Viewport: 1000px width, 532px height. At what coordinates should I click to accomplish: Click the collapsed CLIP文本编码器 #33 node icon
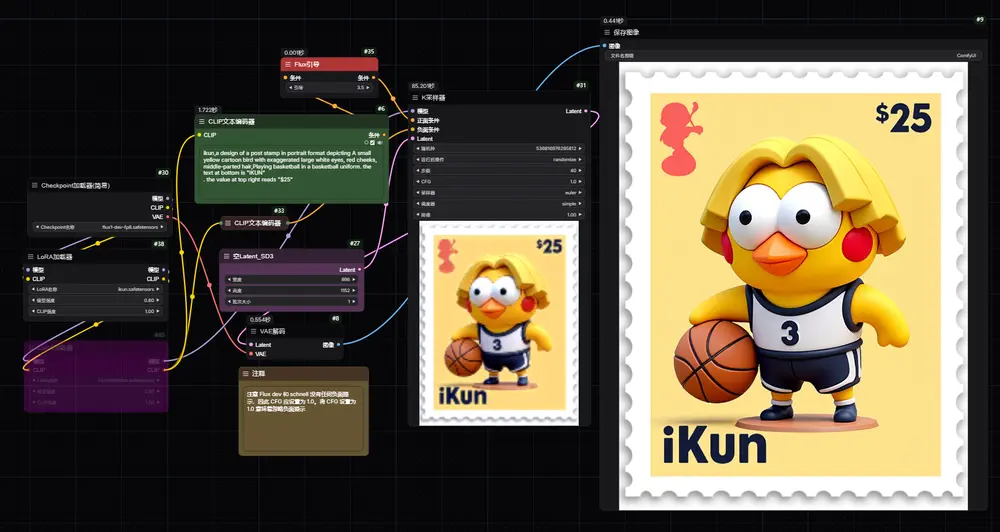click(x=228, y=223)
